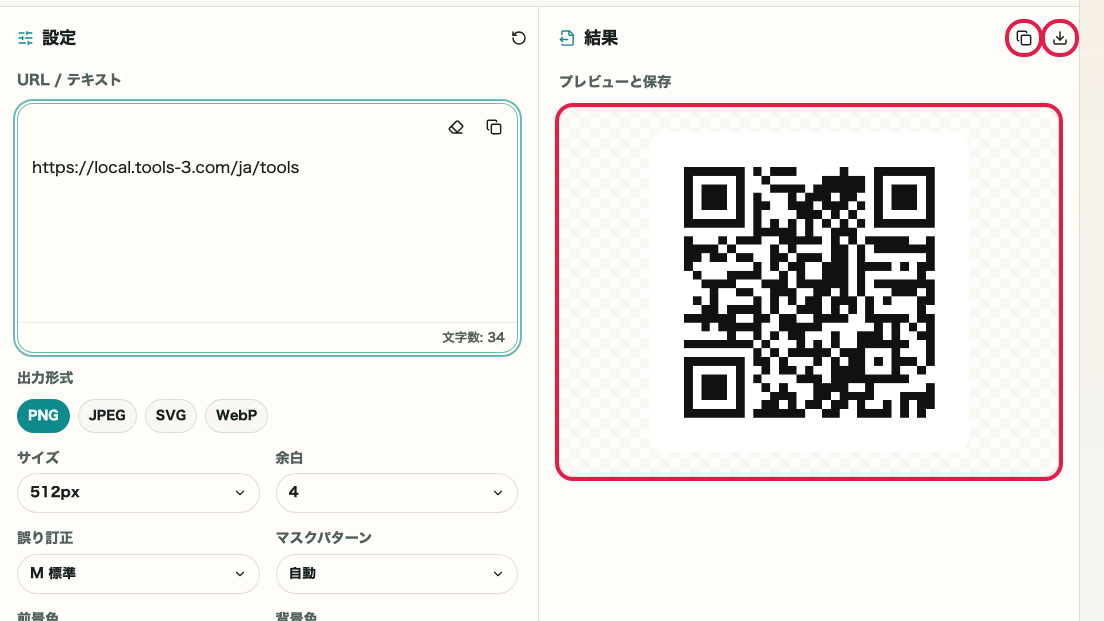Click the 文字数: 34 character counter

[x=473, y=337]
